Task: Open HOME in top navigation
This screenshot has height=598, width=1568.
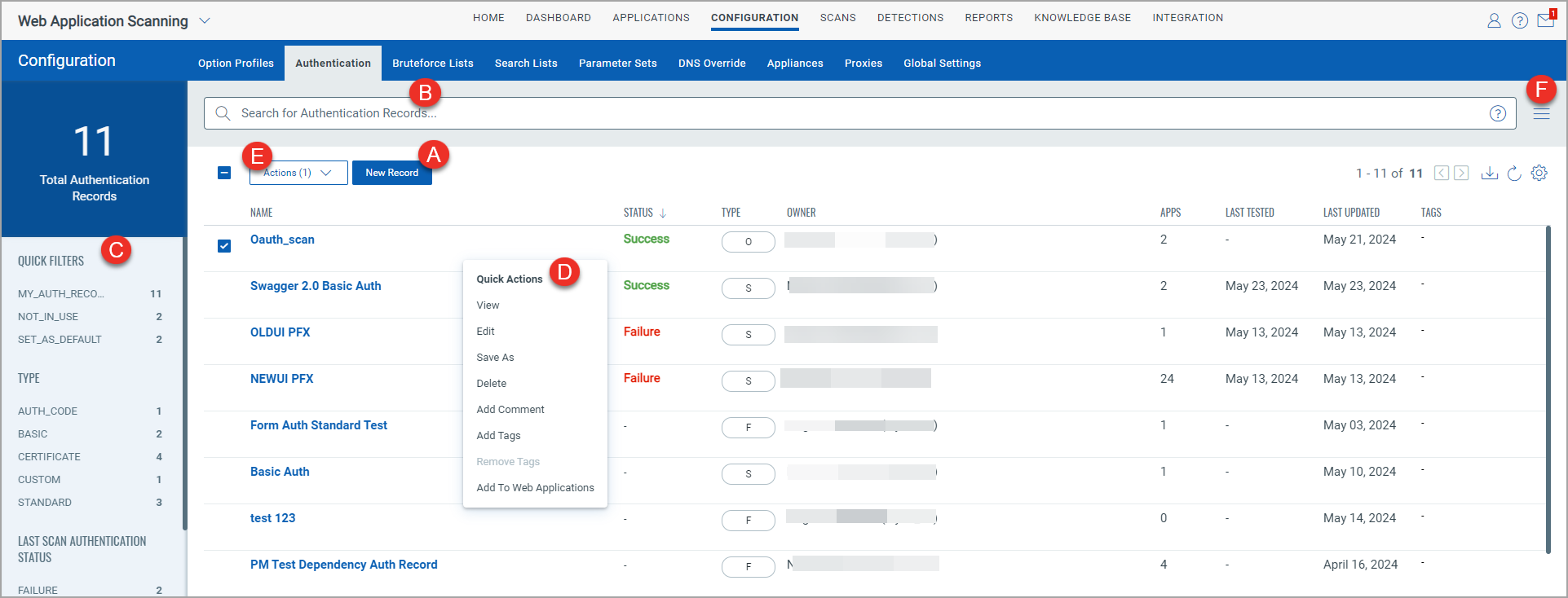Action: click(x=488, y=18)
